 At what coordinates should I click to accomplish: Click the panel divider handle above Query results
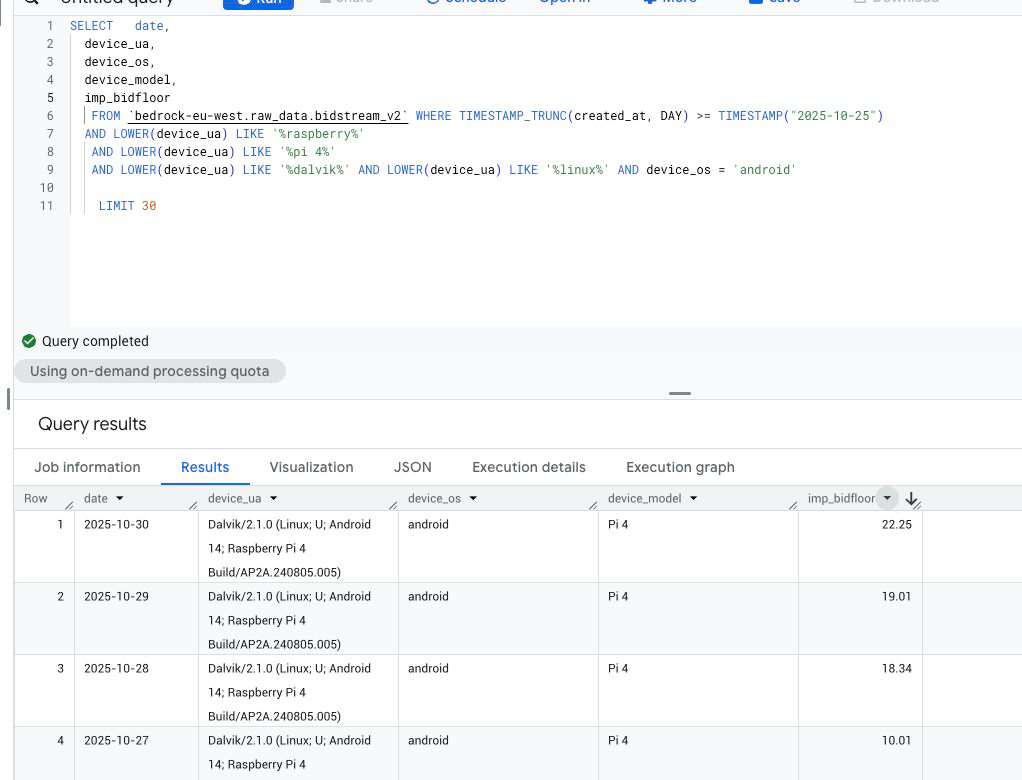pos(680,394)
